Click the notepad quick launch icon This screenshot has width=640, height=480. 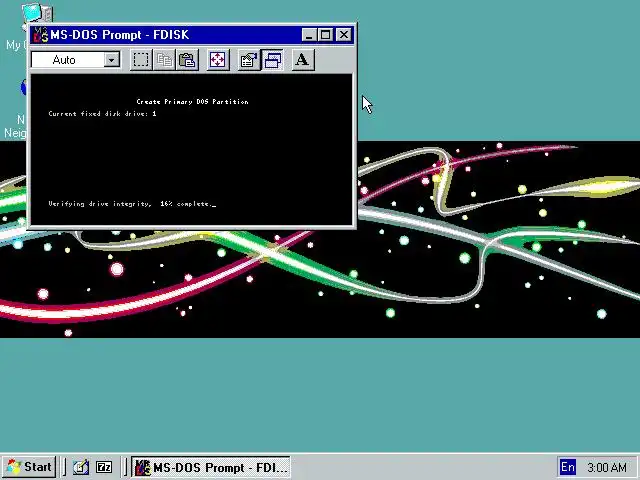point(81,467)
